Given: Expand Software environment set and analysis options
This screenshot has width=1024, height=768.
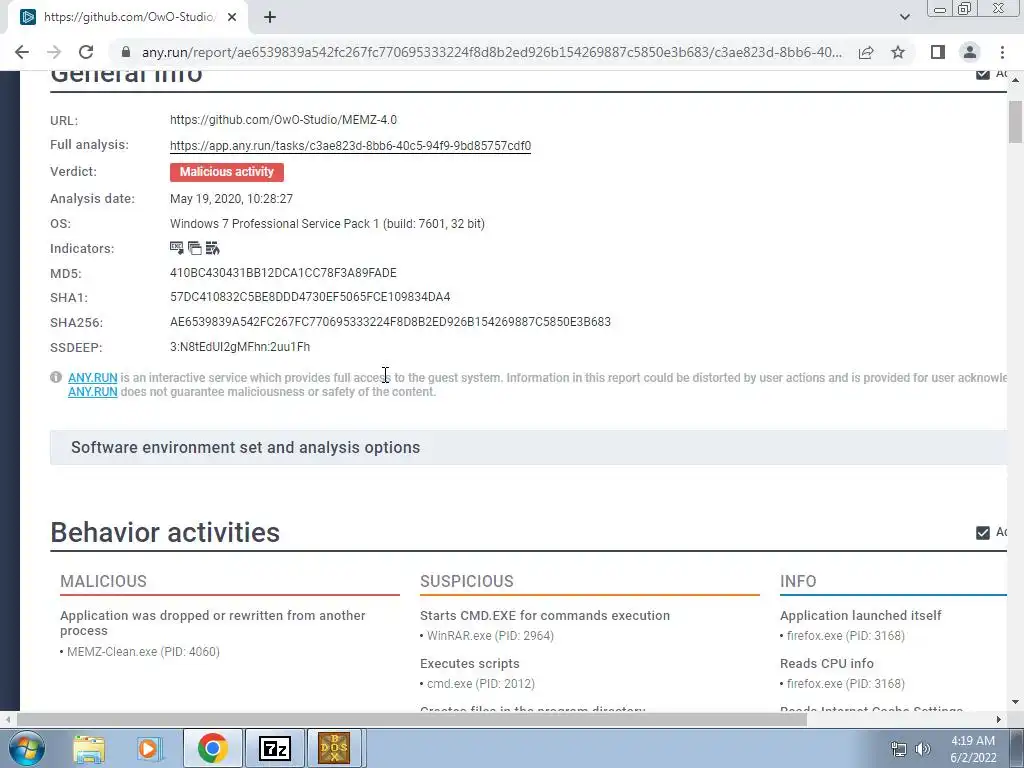Looking at the screenshot, I should [528, 447].
